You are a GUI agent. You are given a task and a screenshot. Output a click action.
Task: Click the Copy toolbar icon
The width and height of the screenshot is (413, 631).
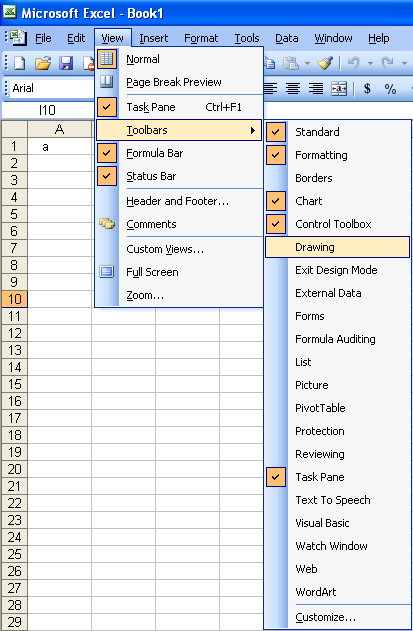pyautogui.click(x=269, y=63)
